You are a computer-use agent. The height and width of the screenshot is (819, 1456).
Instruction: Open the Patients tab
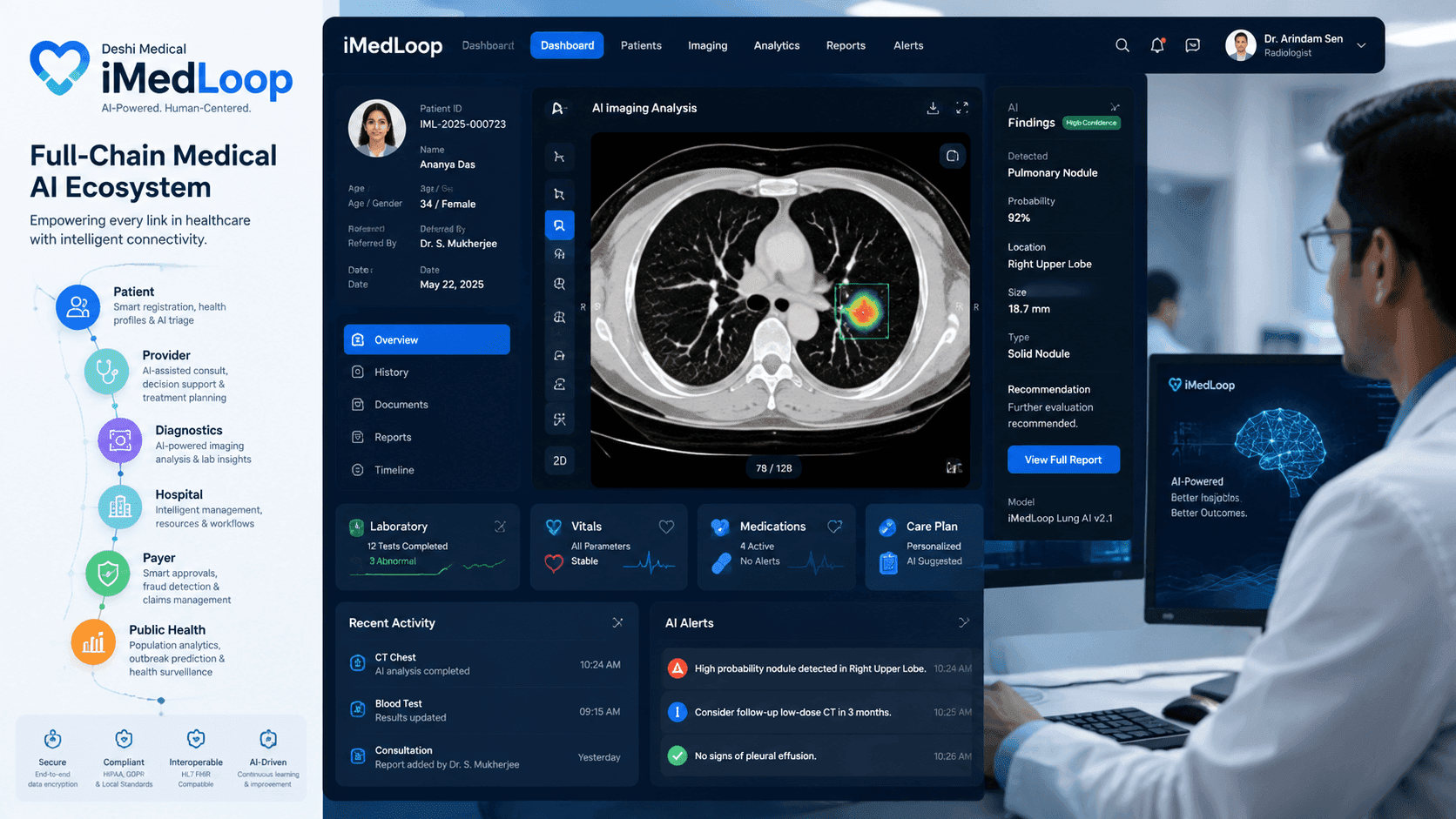(x=641, y=45)
